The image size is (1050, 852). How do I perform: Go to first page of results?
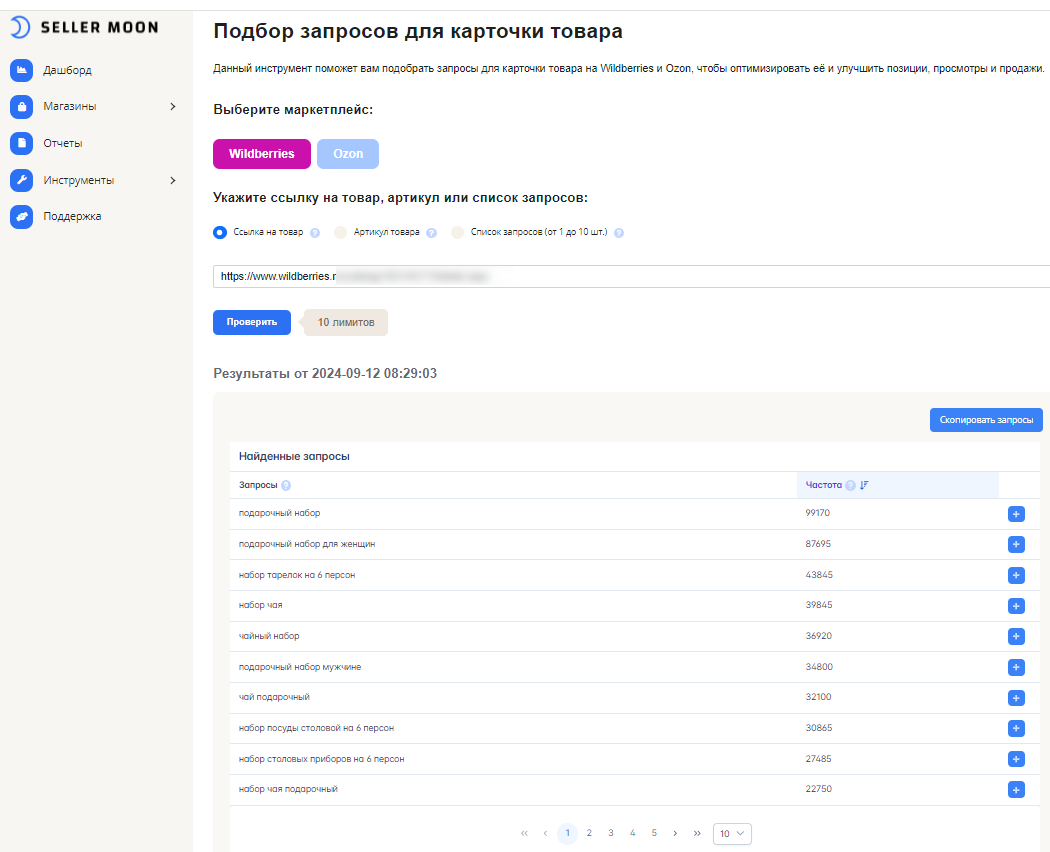524,833
